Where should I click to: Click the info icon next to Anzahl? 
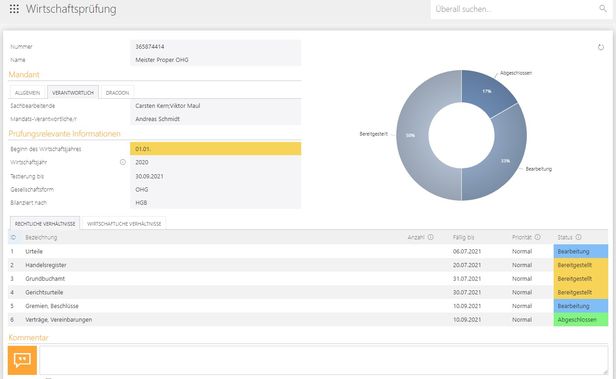[x=431, y=237]
